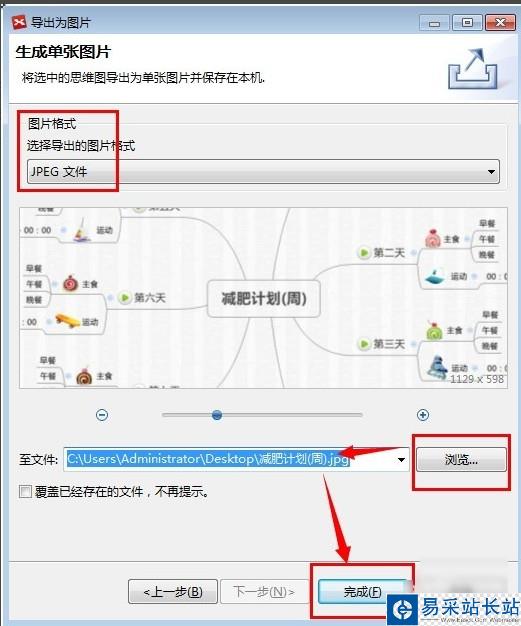Click the roller skate icon in preview

[x=437, y=366]
